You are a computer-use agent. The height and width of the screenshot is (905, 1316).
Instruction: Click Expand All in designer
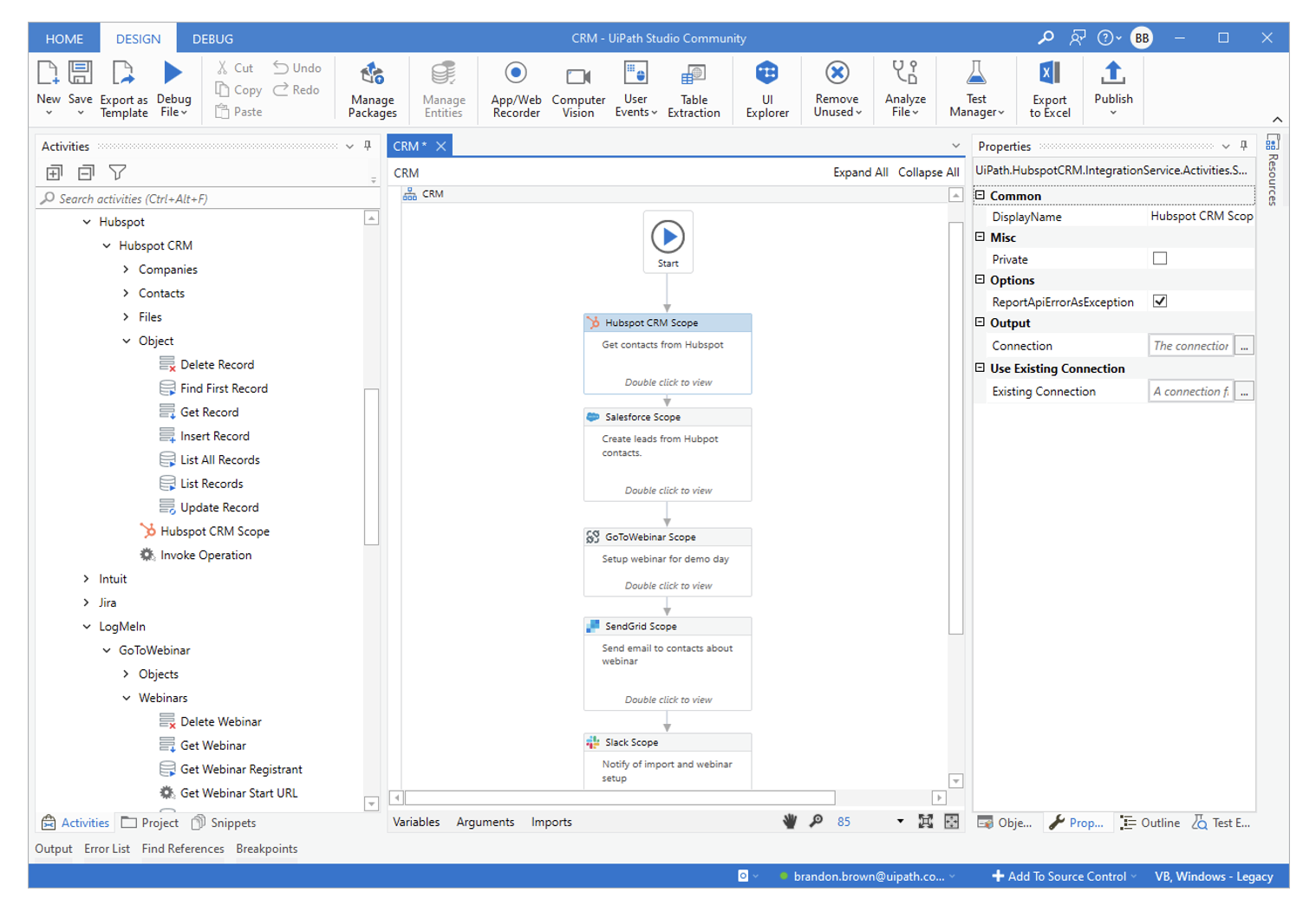(x=861, y=173)
